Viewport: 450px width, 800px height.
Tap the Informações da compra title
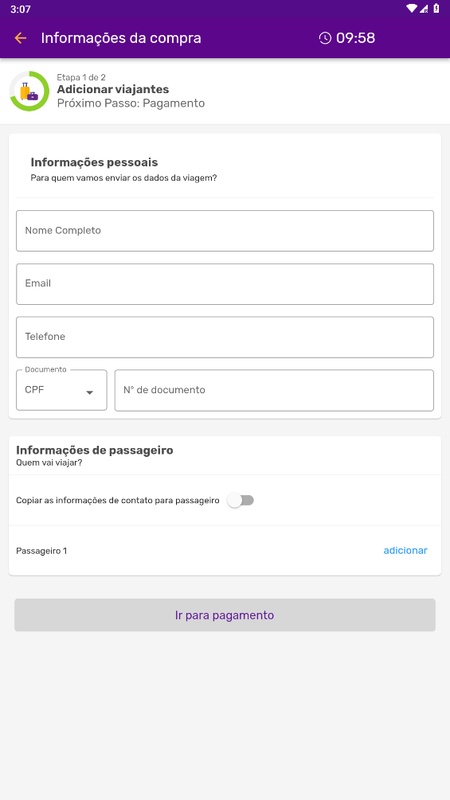pos(121,38)
